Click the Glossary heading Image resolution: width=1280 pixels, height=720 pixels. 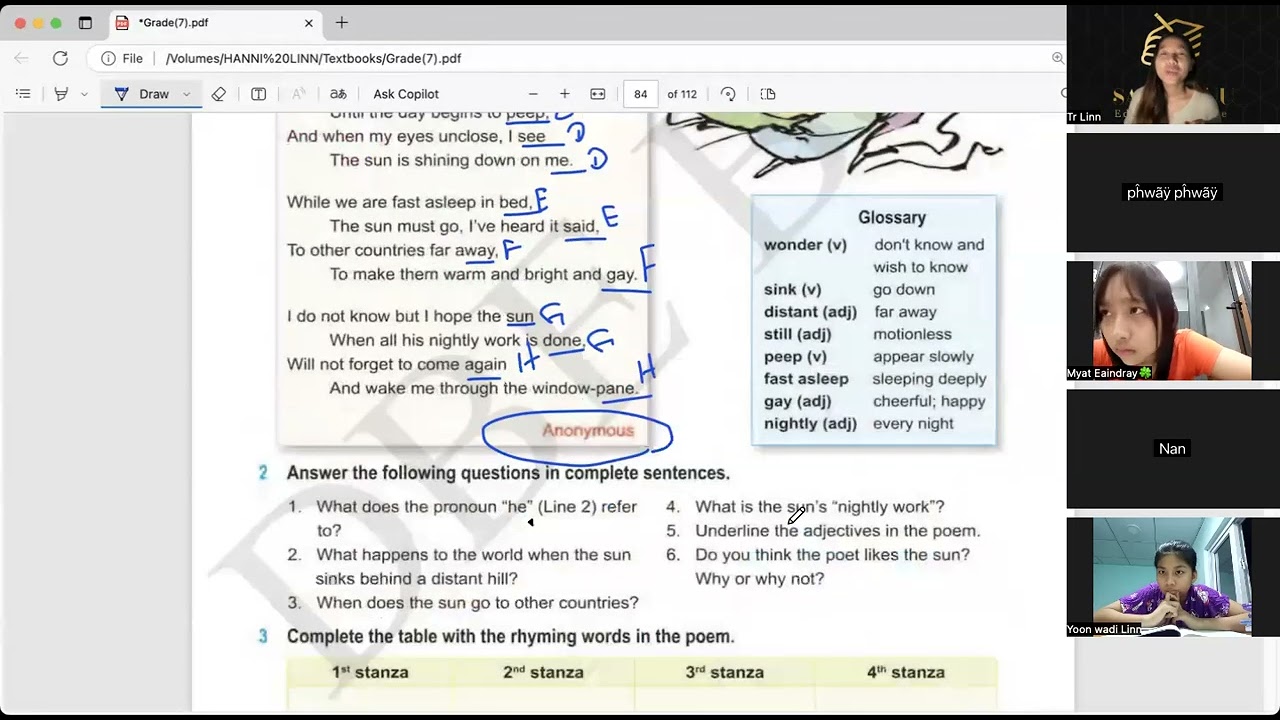tap(892, 217)
